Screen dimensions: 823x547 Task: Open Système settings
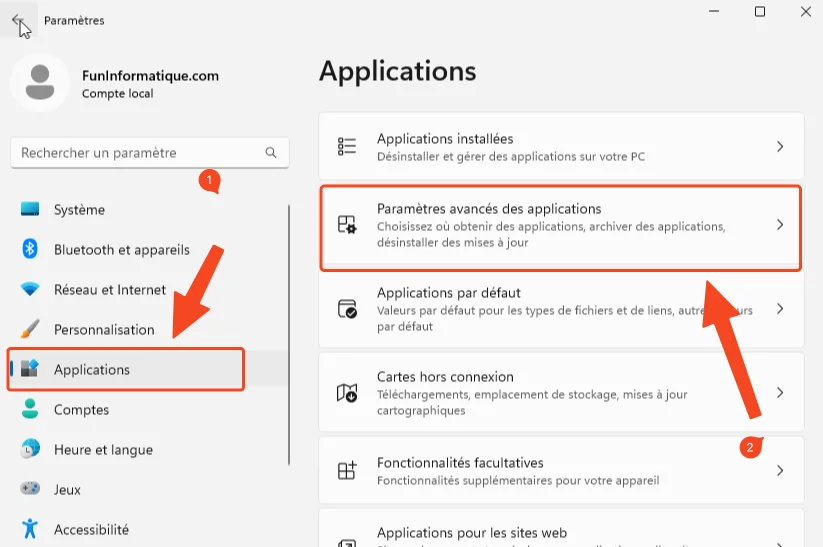[148, 209]
